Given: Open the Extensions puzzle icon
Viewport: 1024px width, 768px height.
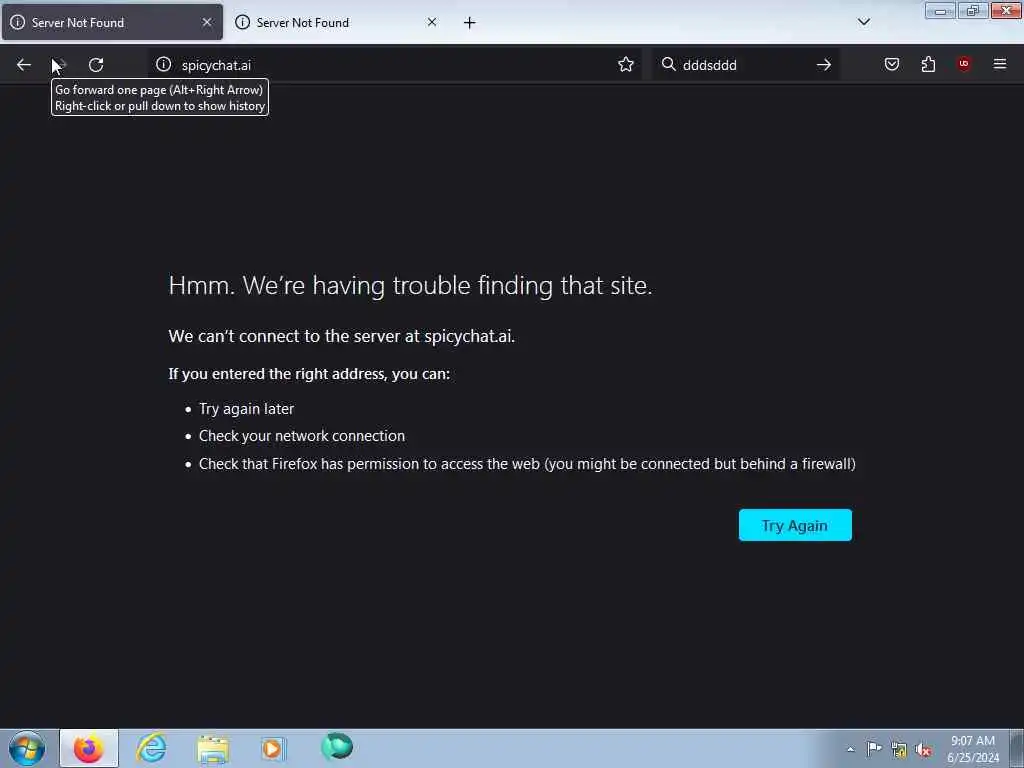Looking at the screenshot, I should (928, 64).
